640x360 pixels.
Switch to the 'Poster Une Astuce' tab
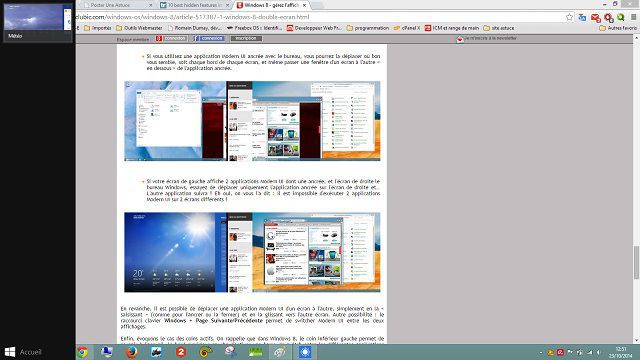point(110,5)
